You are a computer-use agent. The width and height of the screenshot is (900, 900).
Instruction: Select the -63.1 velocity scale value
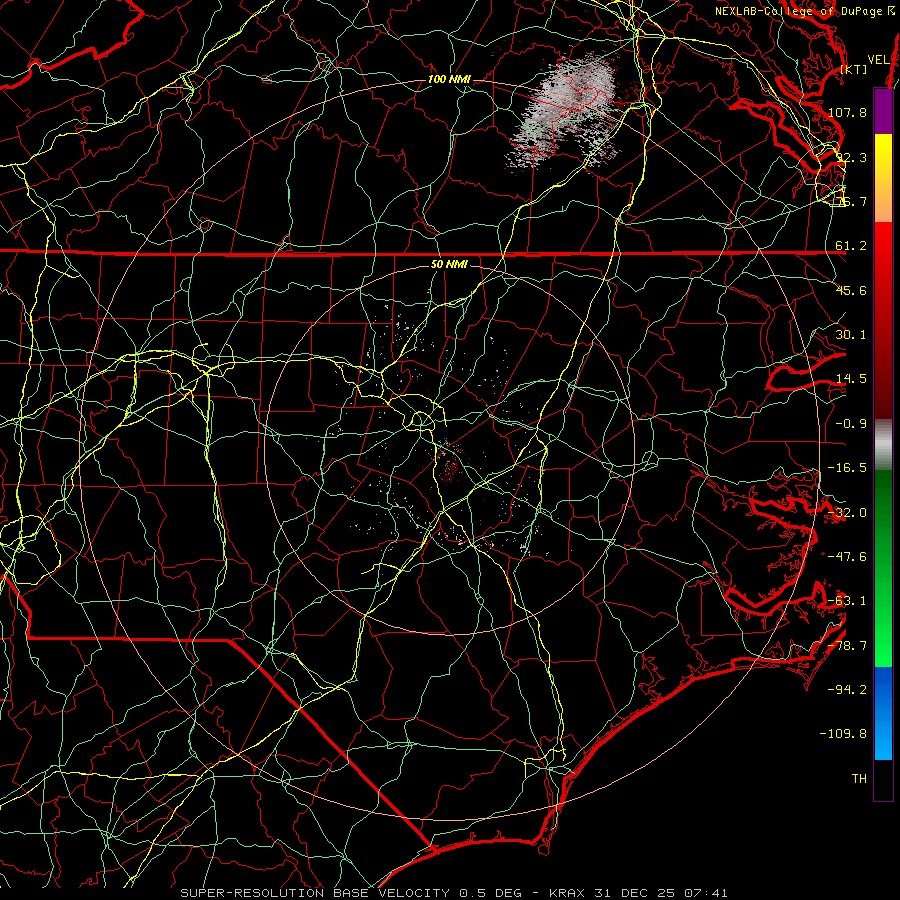[847, 601]
